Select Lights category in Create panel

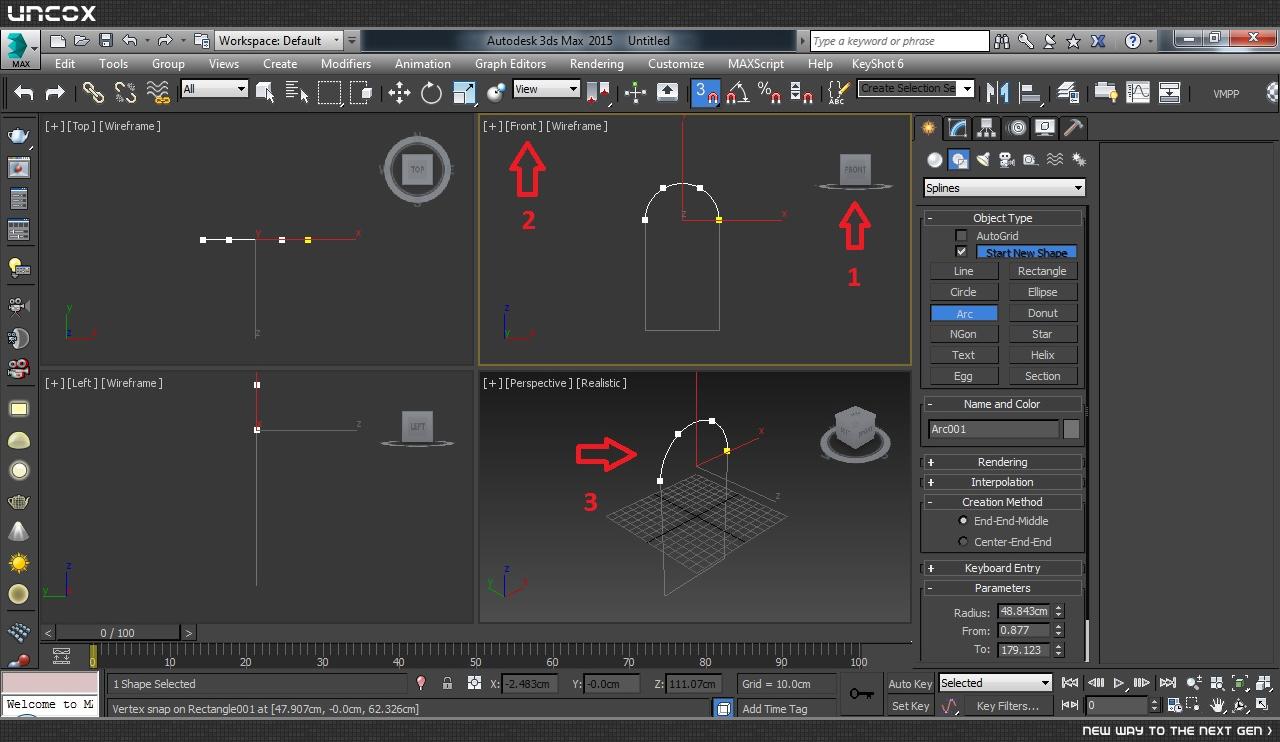click(x=982, y=160)
